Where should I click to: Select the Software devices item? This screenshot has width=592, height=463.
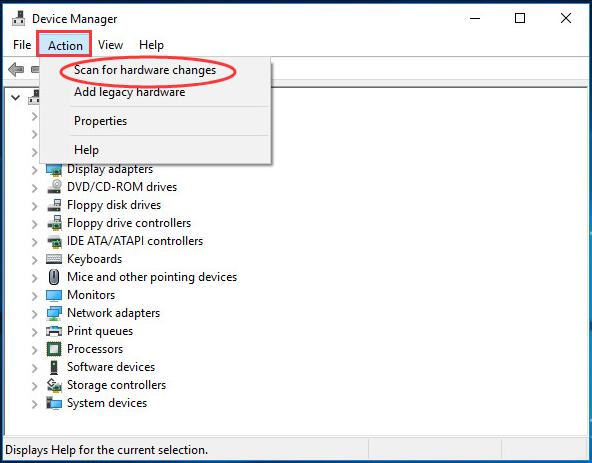111,367
